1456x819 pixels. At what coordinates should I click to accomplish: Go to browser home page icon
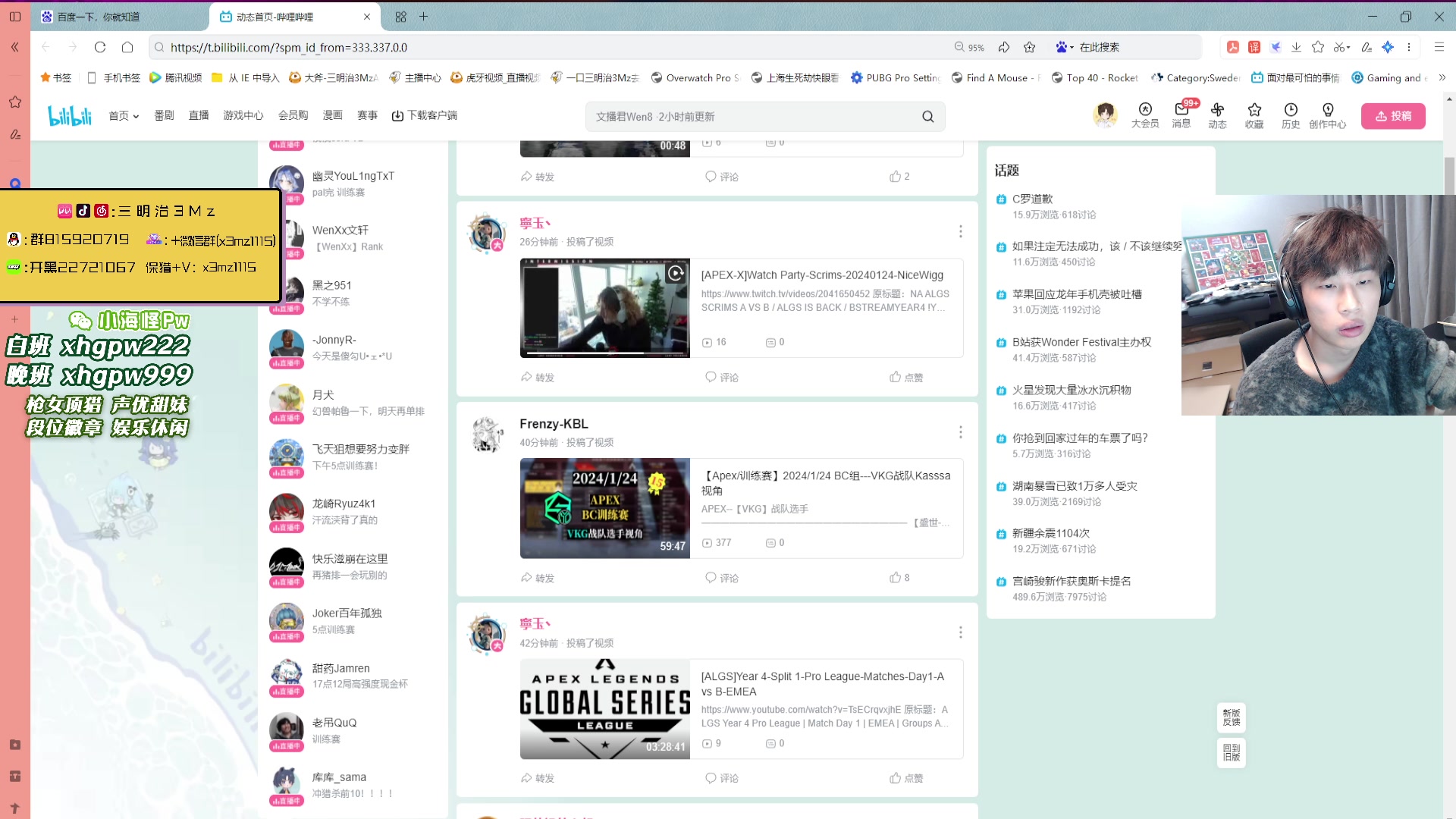[x=127, y=47]
